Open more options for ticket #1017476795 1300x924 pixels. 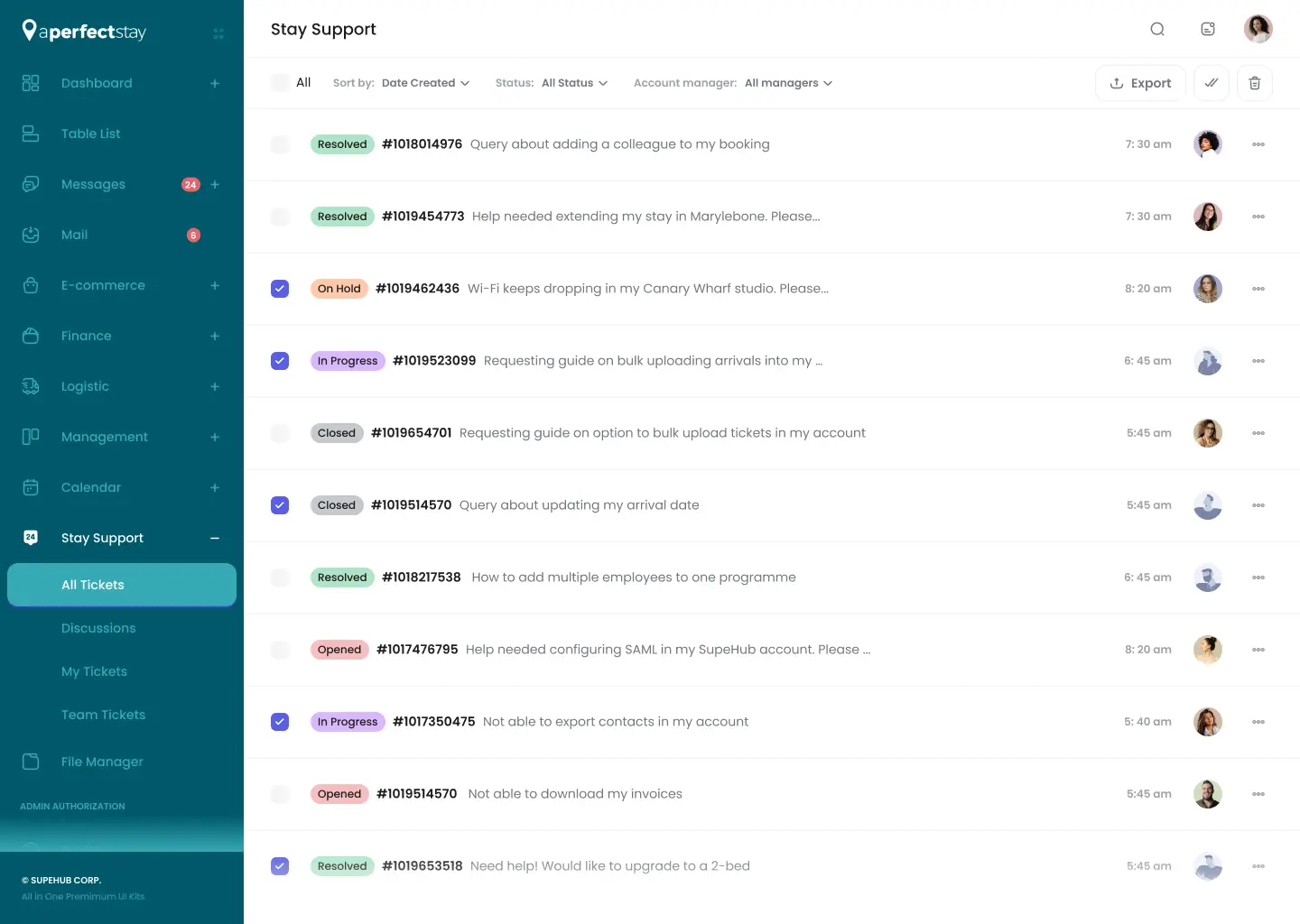1258,650
